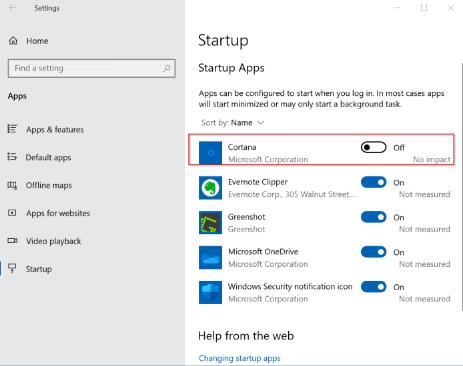Turn off Windows Security notification toggle
This screenshot has height=366, width=463.
pyautogui.click(x=373, y=287)
